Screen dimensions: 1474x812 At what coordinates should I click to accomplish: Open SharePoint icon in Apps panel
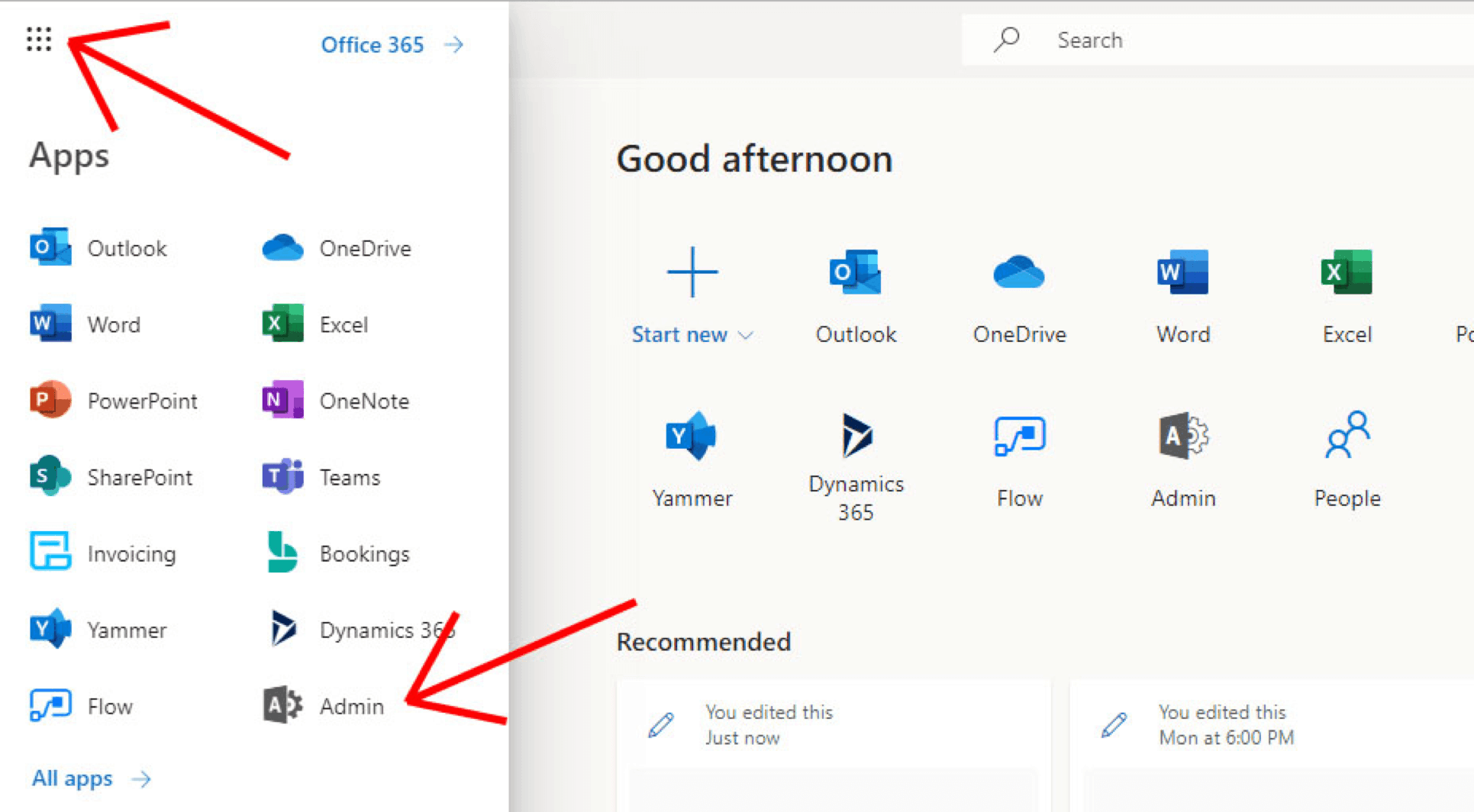(x=50, y=476)
